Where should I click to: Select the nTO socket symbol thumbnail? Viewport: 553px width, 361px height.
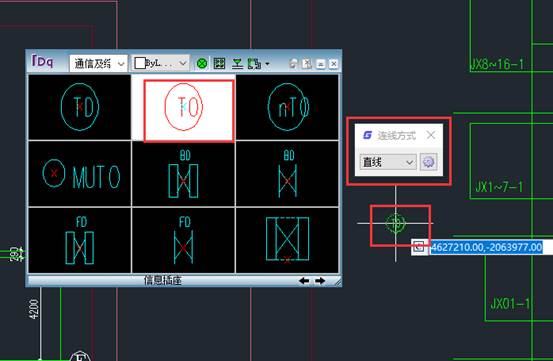click(x=287, y=107)
